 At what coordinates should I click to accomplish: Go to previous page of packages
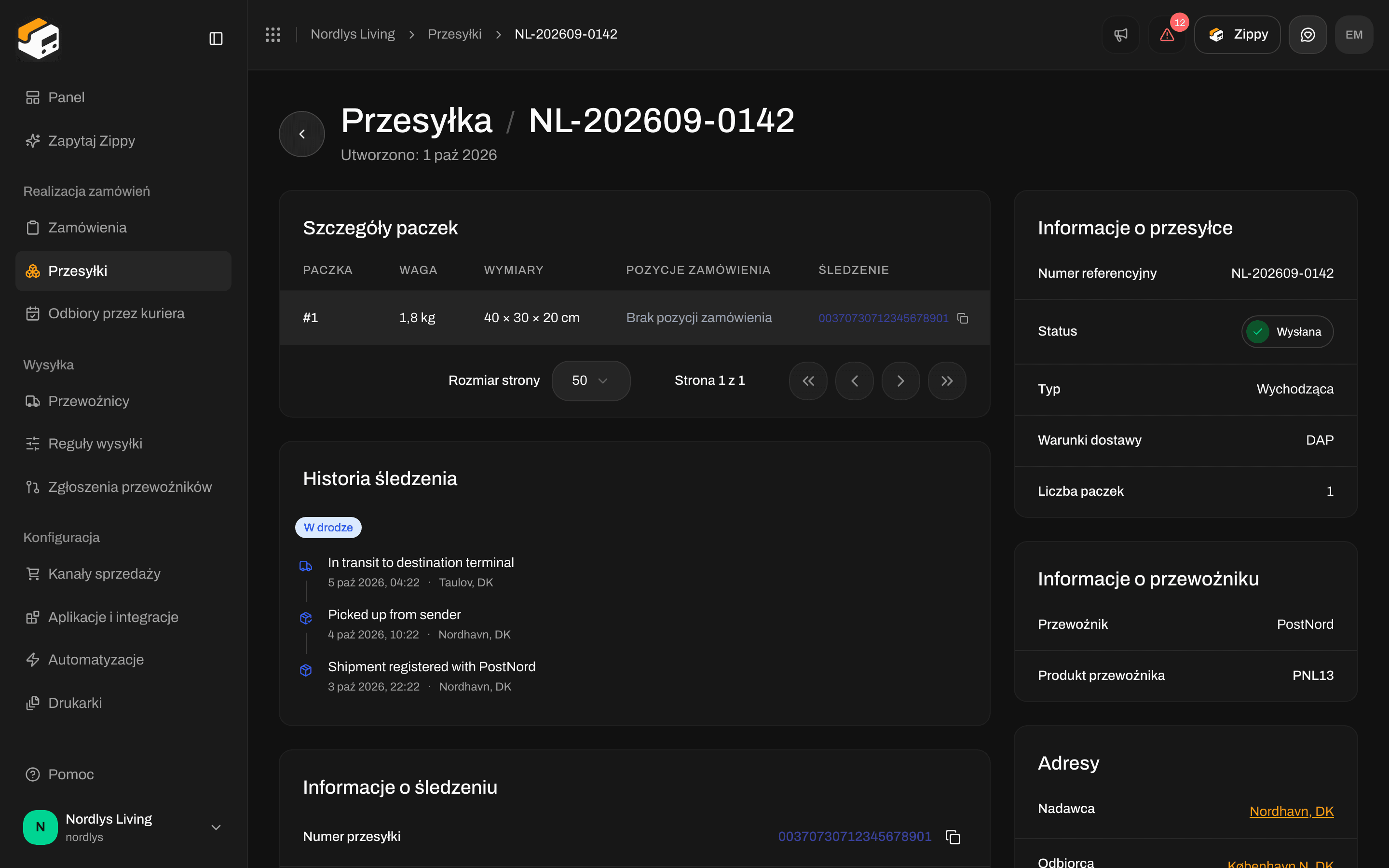click(x=855, y=380)
